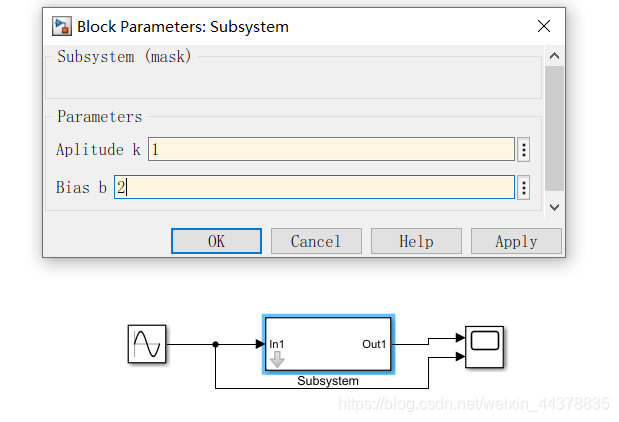
Task: Open options menu for Aplitude k
Action: [x=523, y=150]
